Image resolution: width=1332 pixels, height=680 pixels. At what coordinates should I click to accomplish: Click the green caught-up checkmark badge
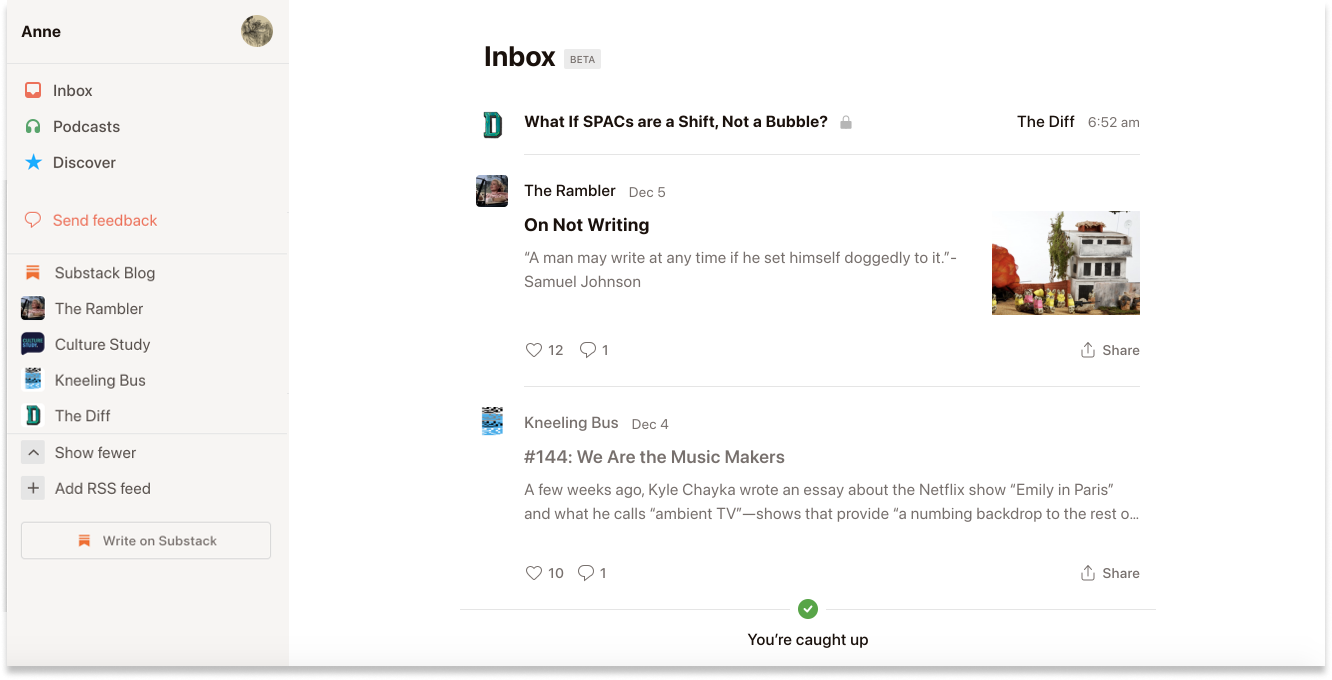pos(808,609)
